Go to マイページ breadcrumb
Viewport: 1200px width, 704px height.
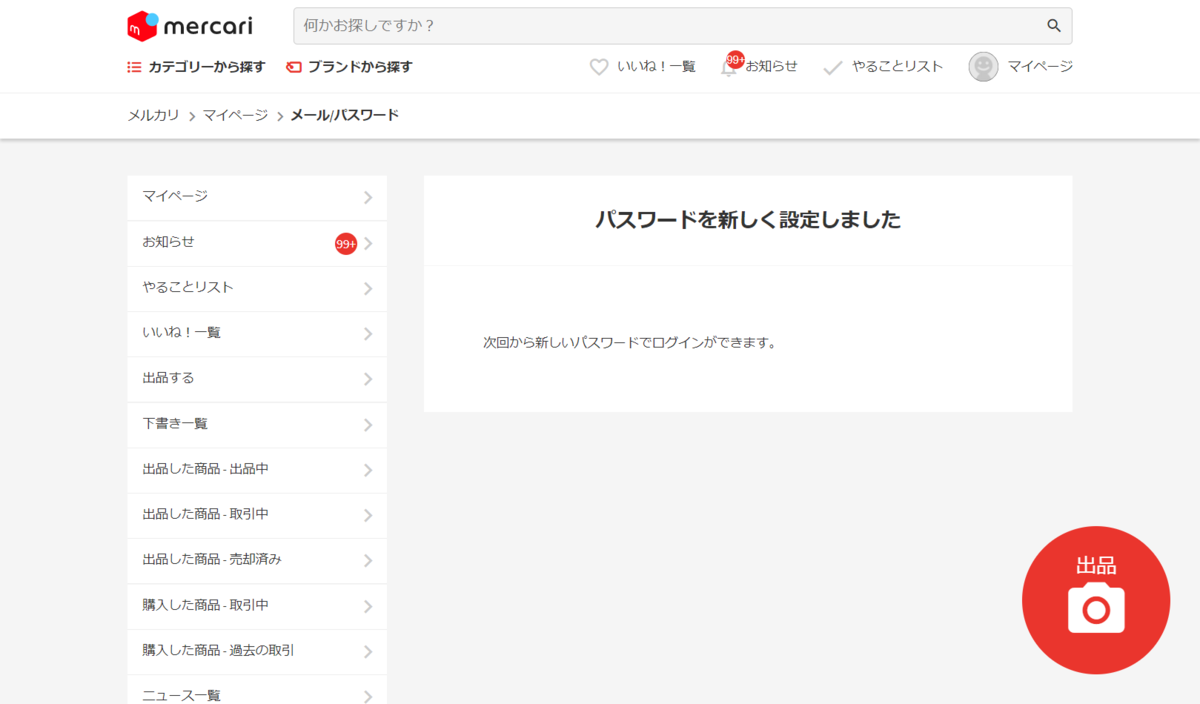pos(235,115)
